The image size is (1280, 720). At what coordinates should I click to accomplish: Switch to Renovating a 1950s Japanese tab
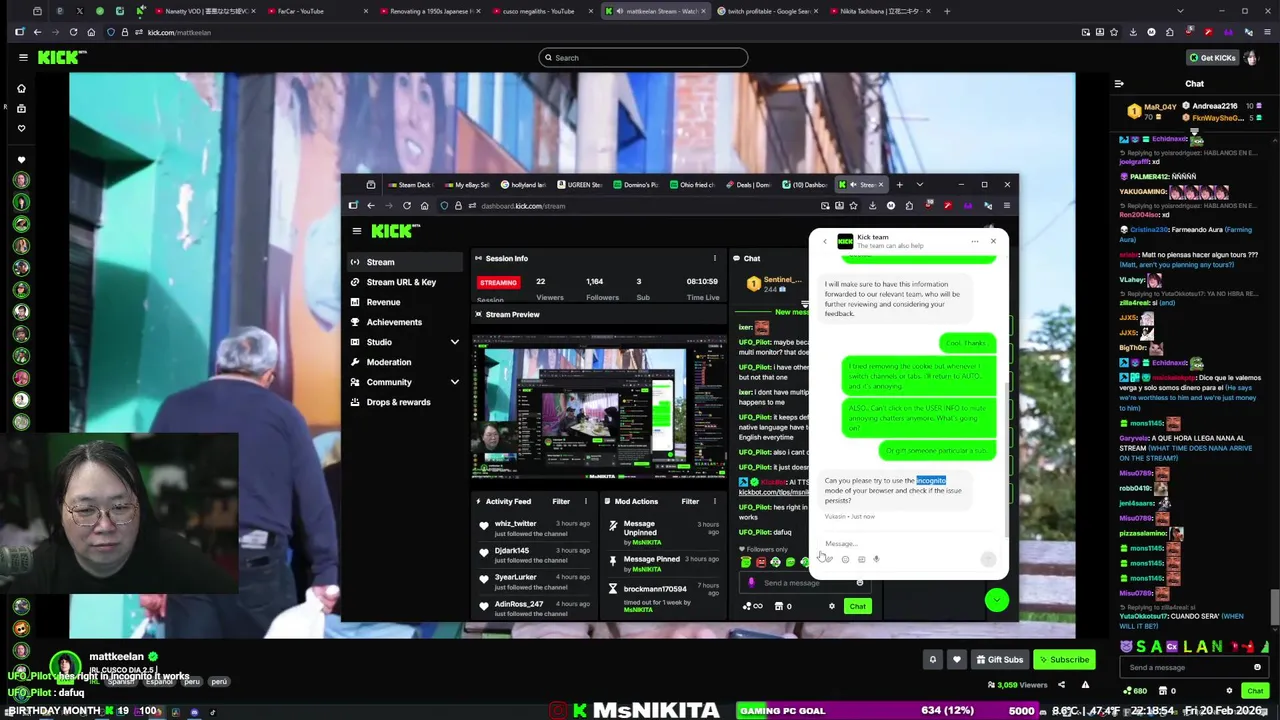coord(430,11)
